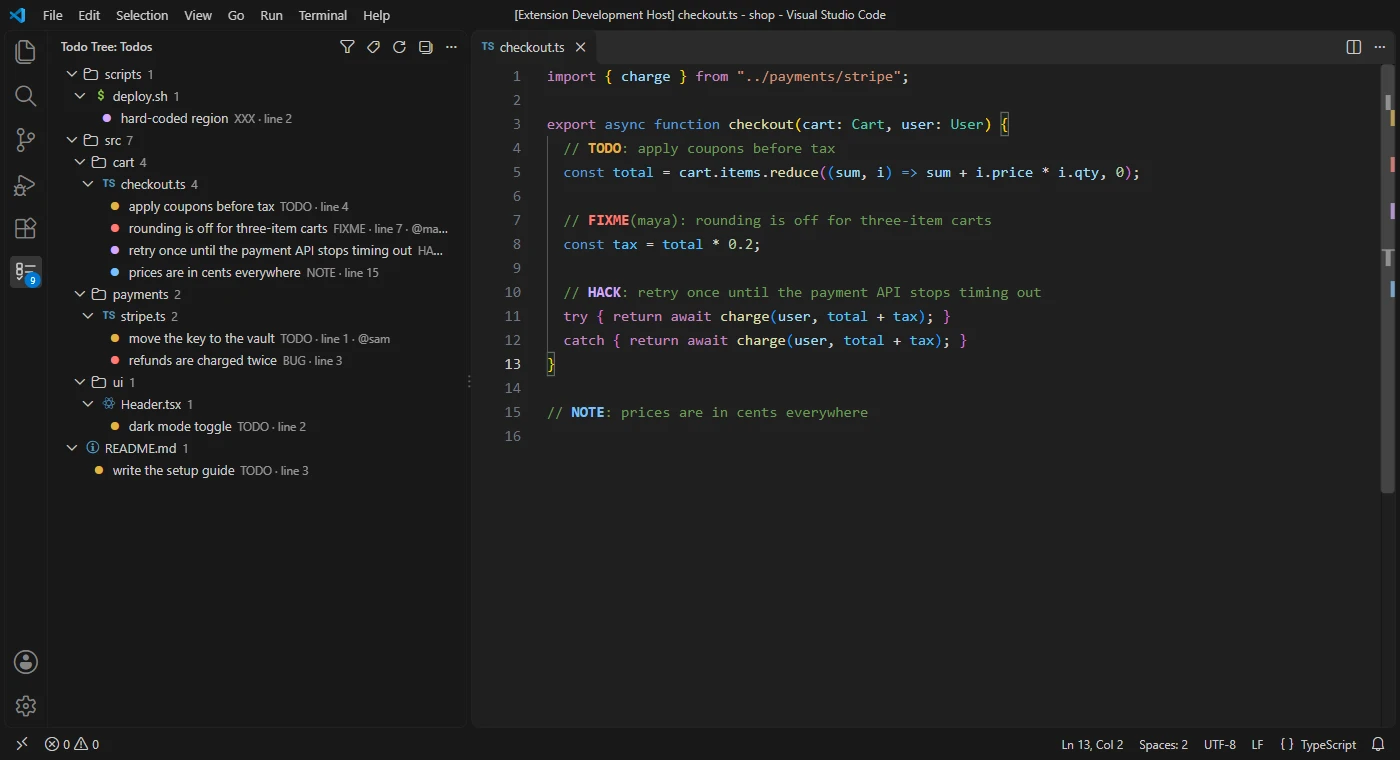Go to 'refunds are charged twice' BUG item

coord(258,360)
